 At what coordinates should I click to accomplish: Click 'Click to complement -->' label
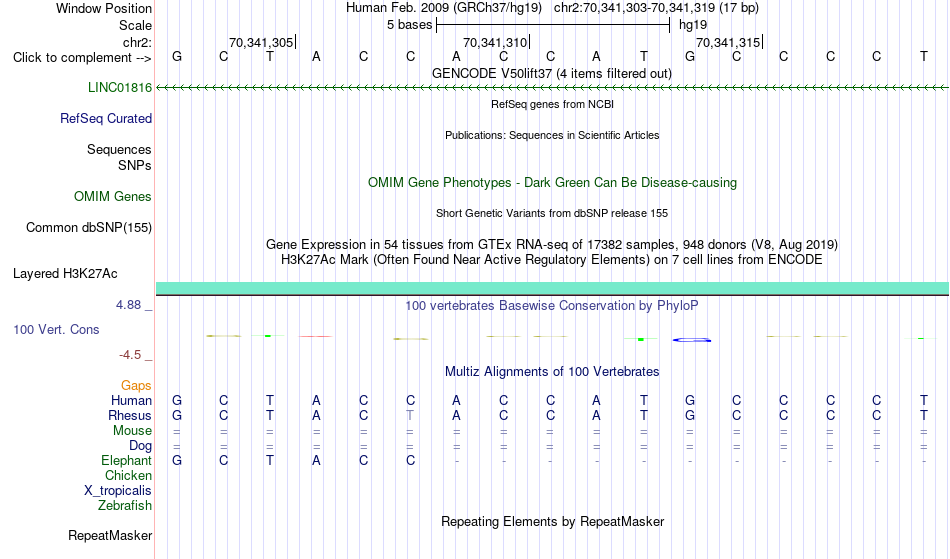coord(82,58)
